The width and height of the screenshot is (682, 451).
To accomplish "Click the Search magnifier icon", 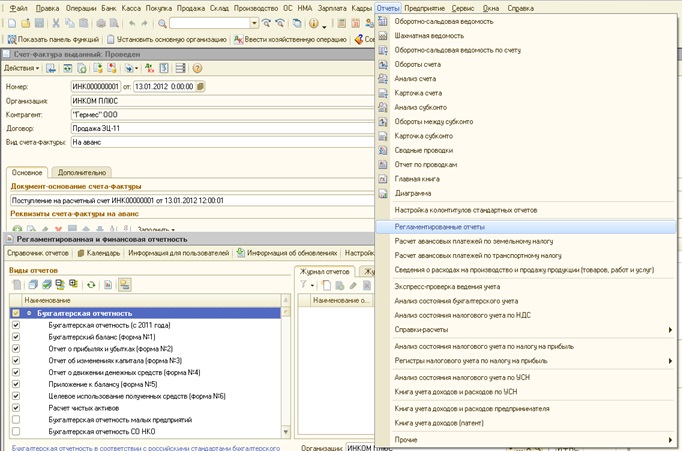I will pyautogui.click(x=162, y=23).
